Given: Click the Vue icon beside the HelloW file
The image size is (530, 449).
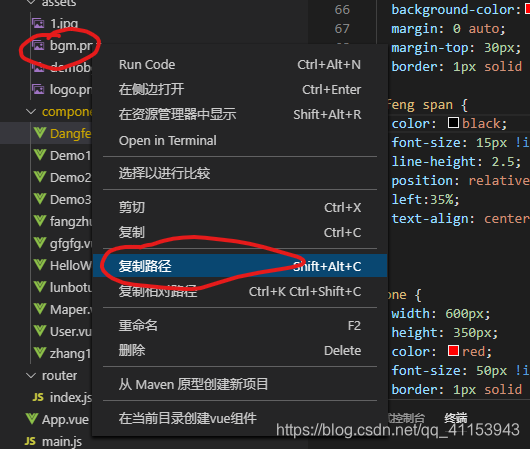Looking at the screenshot, I should click(x=40, y=265).
